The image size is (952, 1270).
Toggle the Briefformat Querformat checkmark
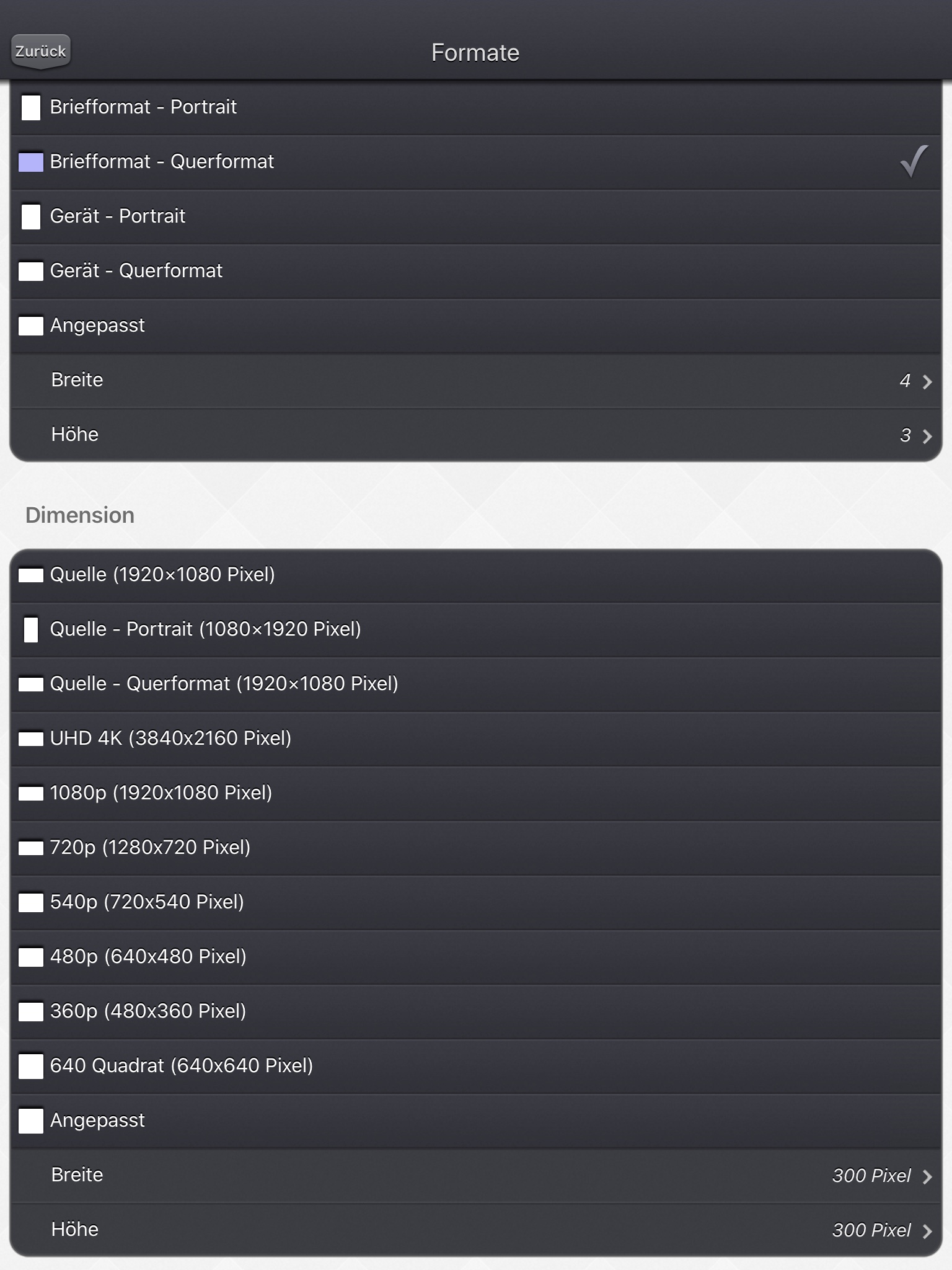[x=914, y=161]
